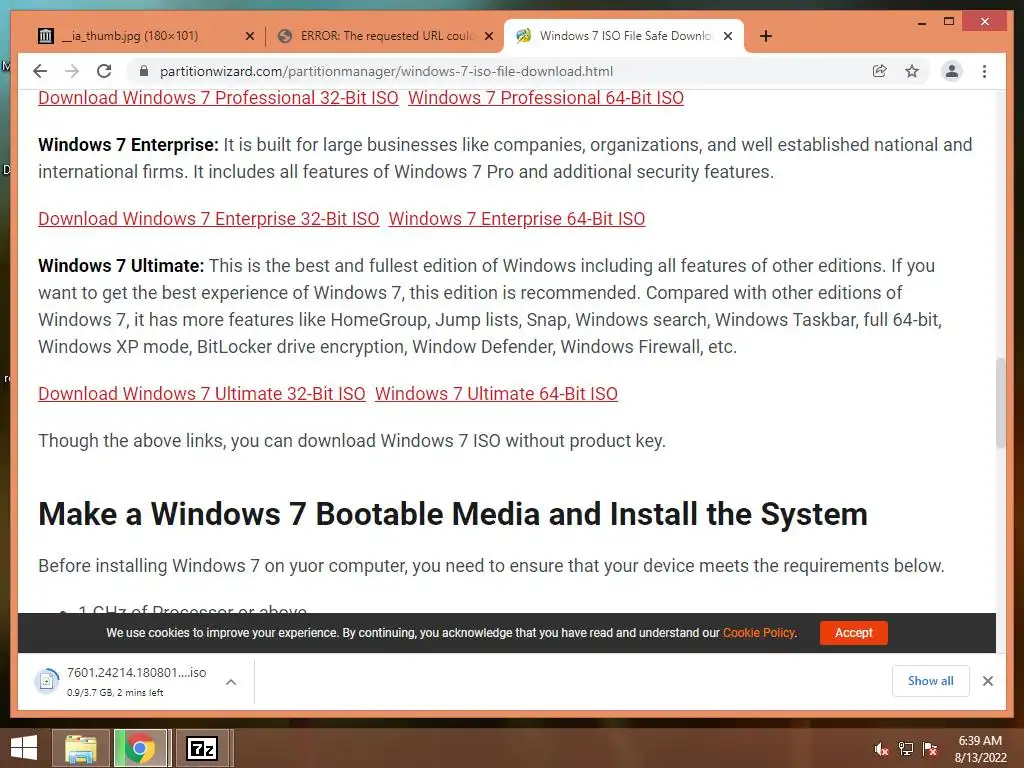Close the downloads bar
This screenshot has height=768, width=1024.
[987, 681]
